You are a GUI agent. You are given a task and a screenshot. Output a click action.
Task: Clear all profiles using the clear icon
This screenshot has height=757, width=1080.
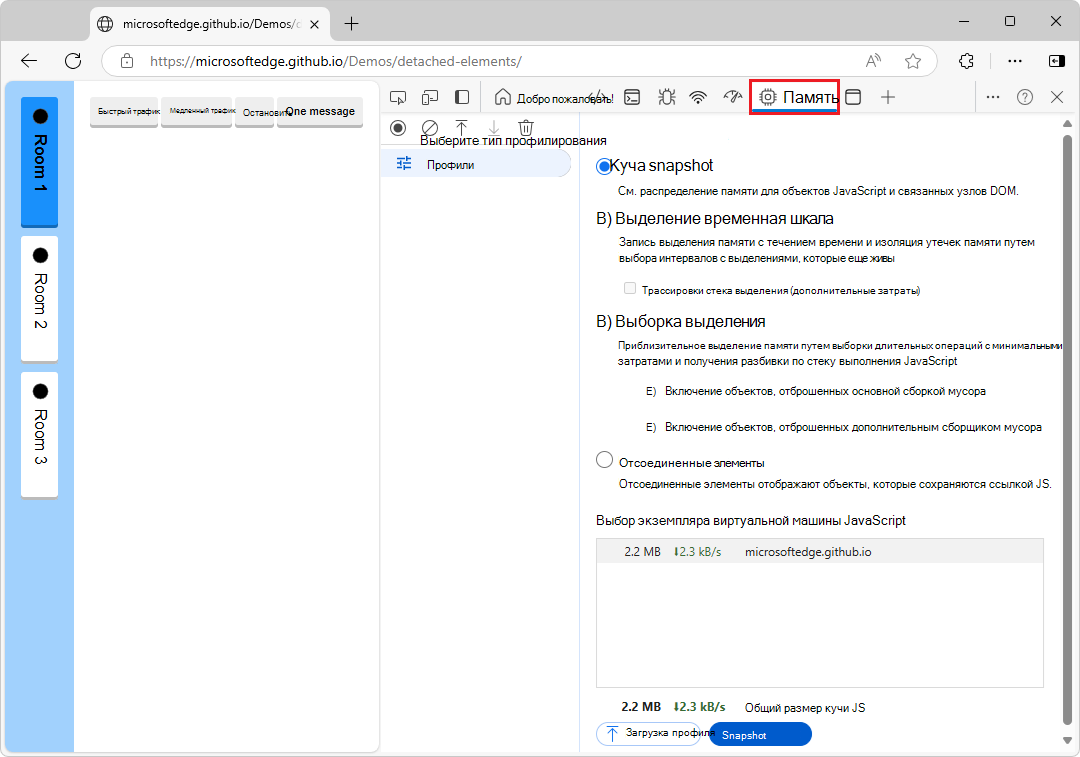pyautogui.click(x=430, y=128)
